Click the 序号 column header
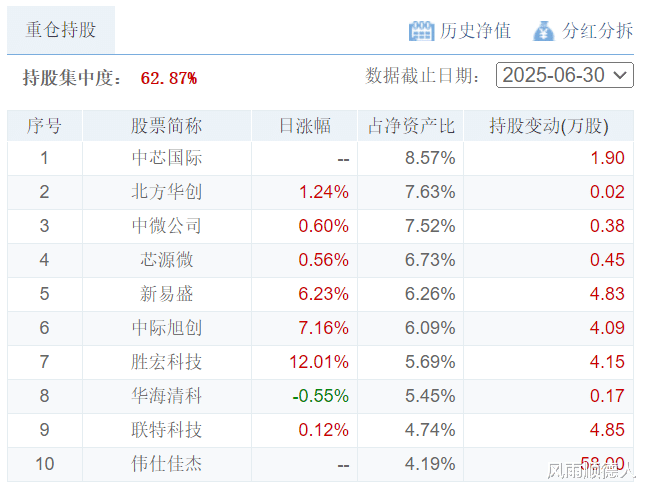646x492 pixels. click(44, 126)
